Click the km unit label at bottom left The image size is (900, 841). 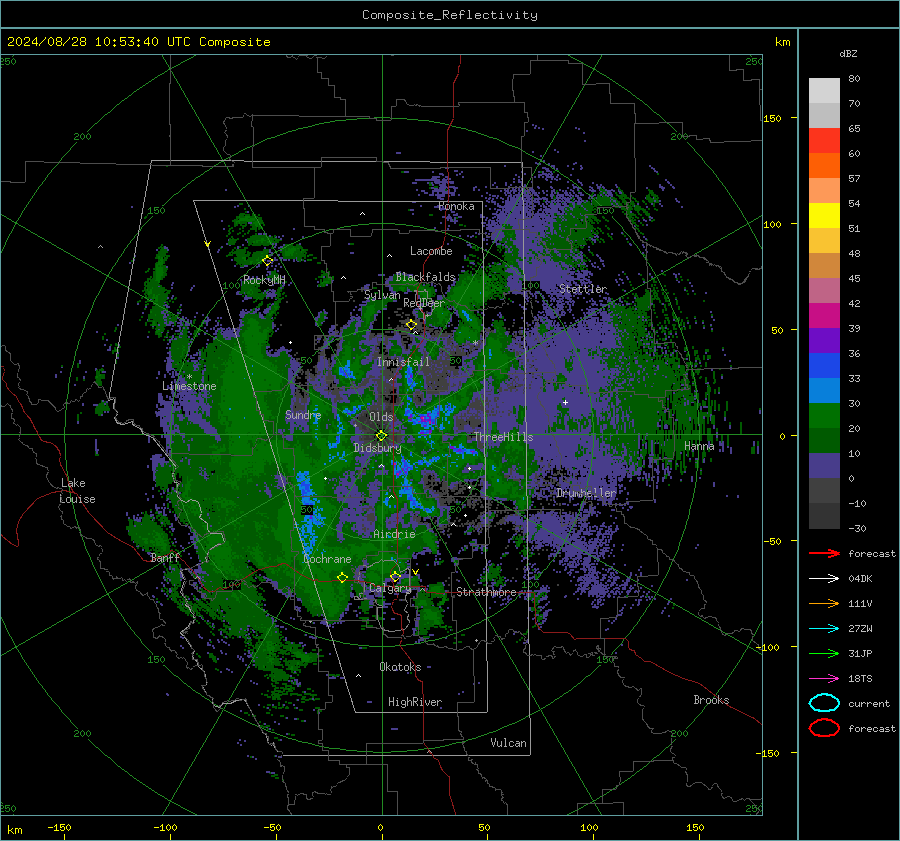(x=14, y=830)
